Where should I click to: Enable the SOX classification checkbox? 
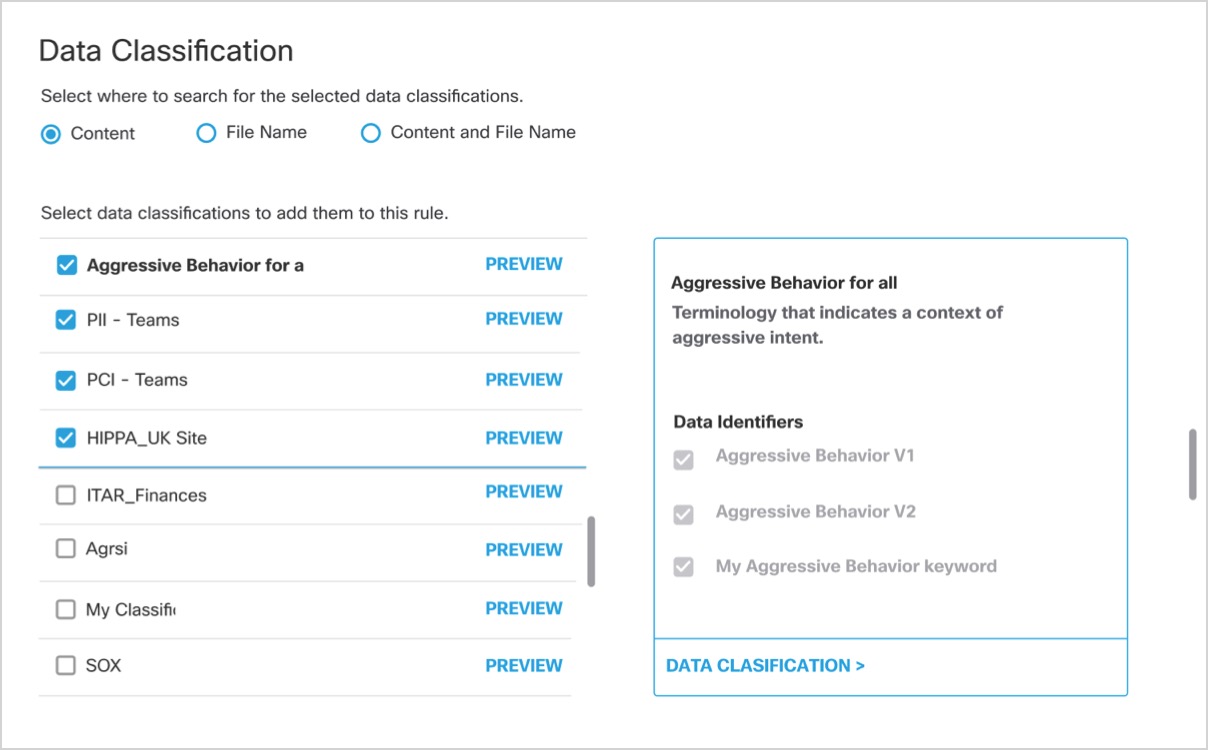(66, 666)
